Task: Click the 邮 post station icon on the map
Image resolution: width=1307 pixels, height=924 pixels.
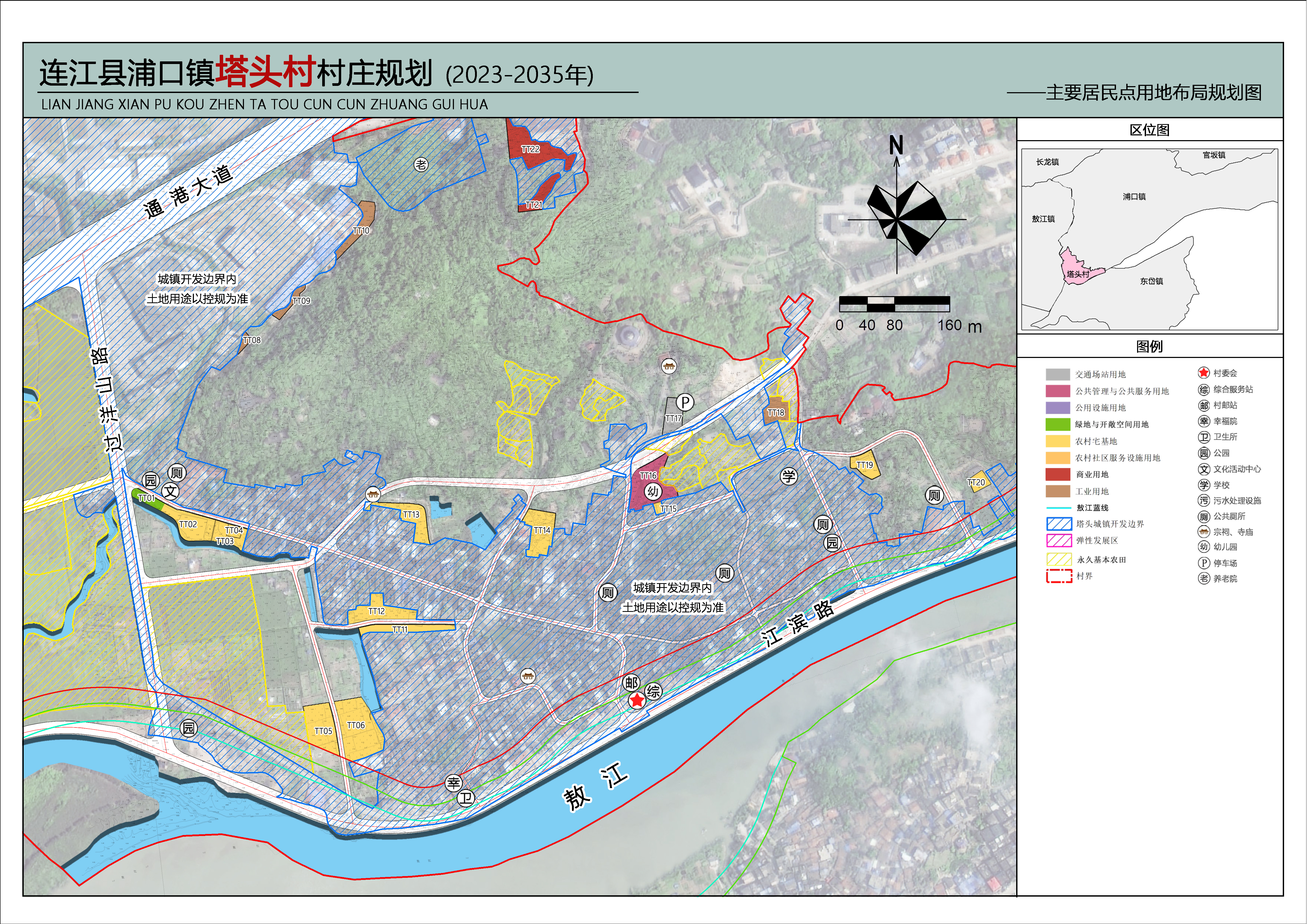Action: [631, 683]
